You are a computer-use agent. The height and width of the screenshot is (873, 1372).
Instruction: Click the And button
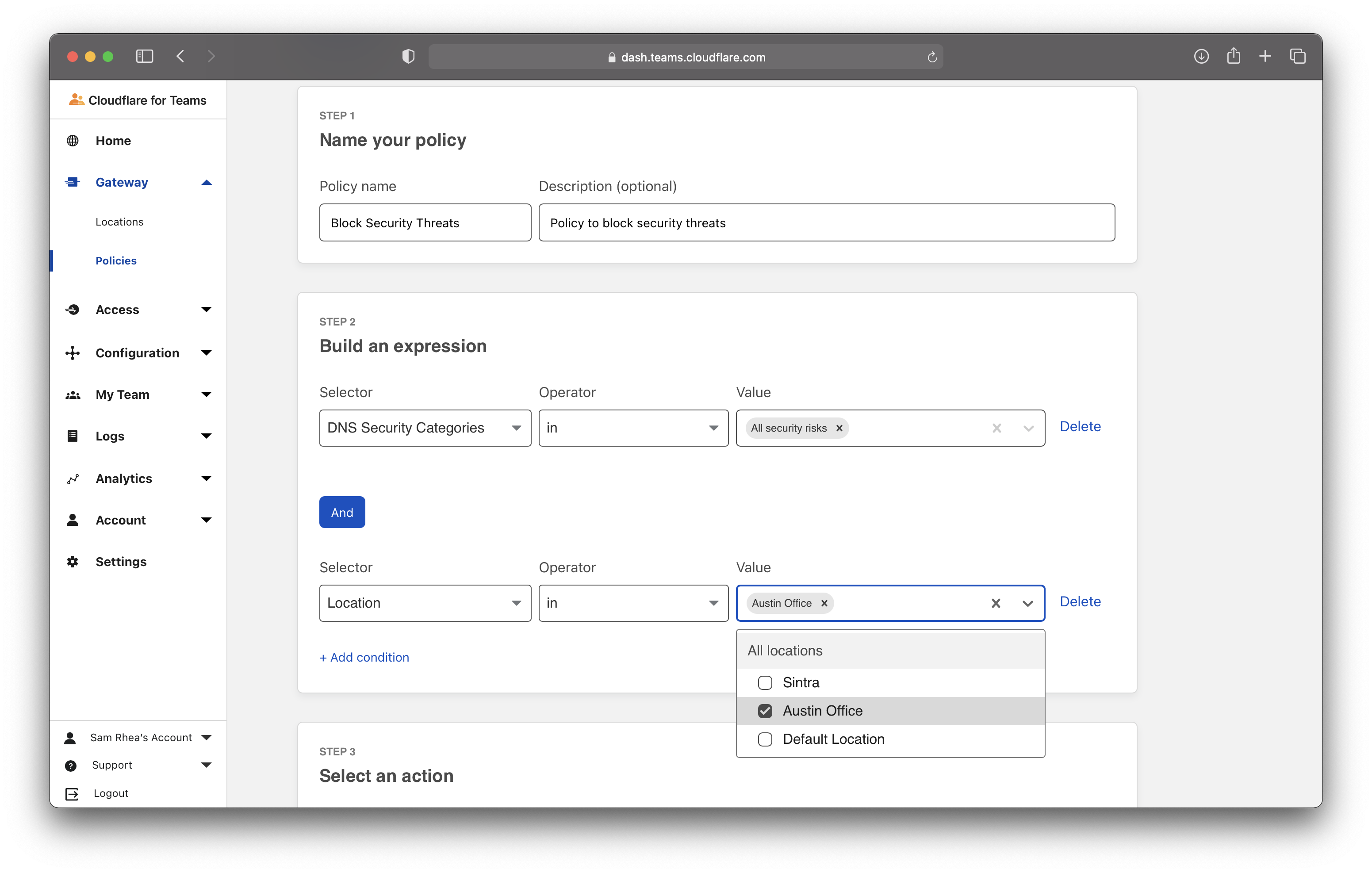point(342,512)
